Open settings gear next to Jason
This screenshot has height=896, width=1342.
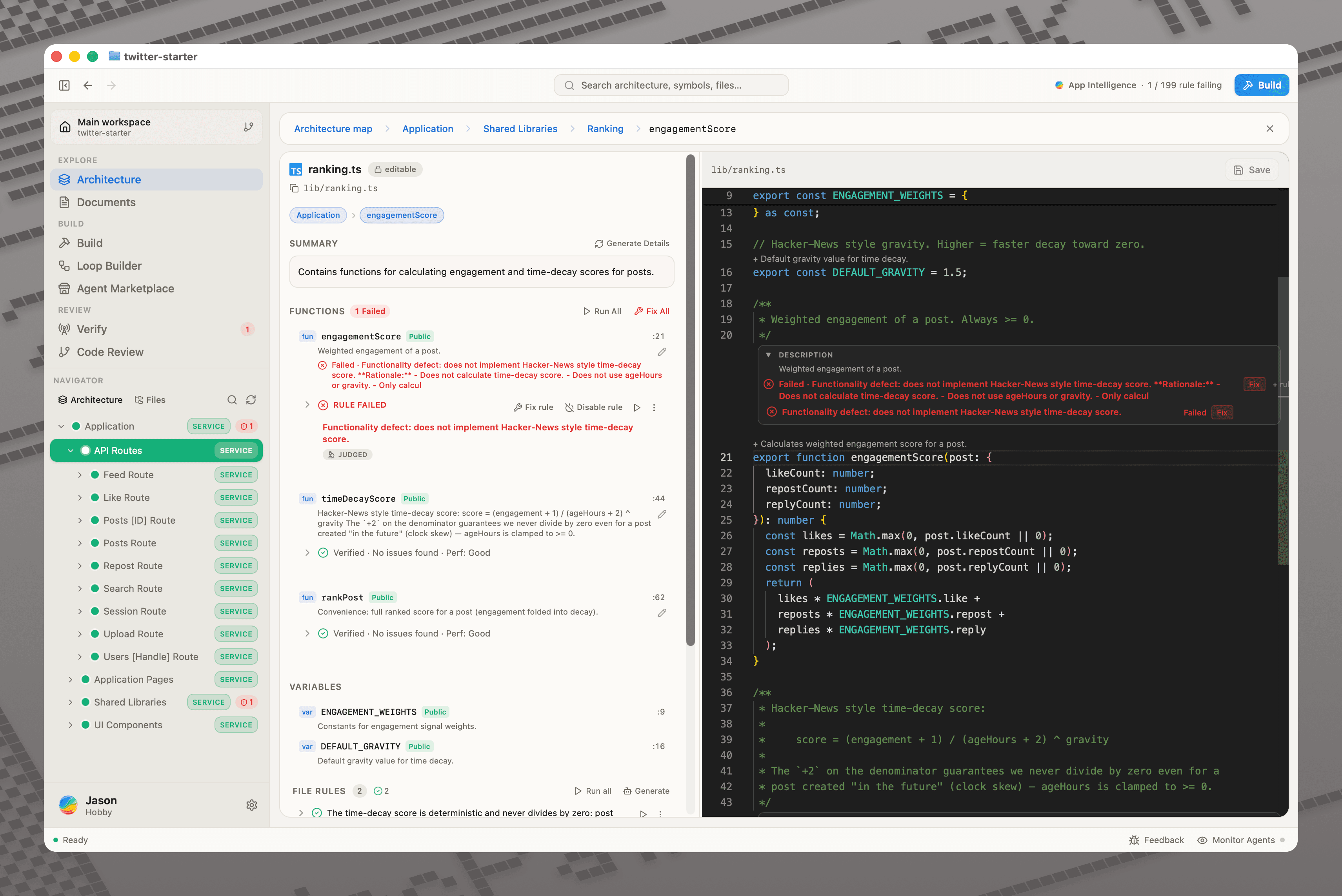(252, 805)
